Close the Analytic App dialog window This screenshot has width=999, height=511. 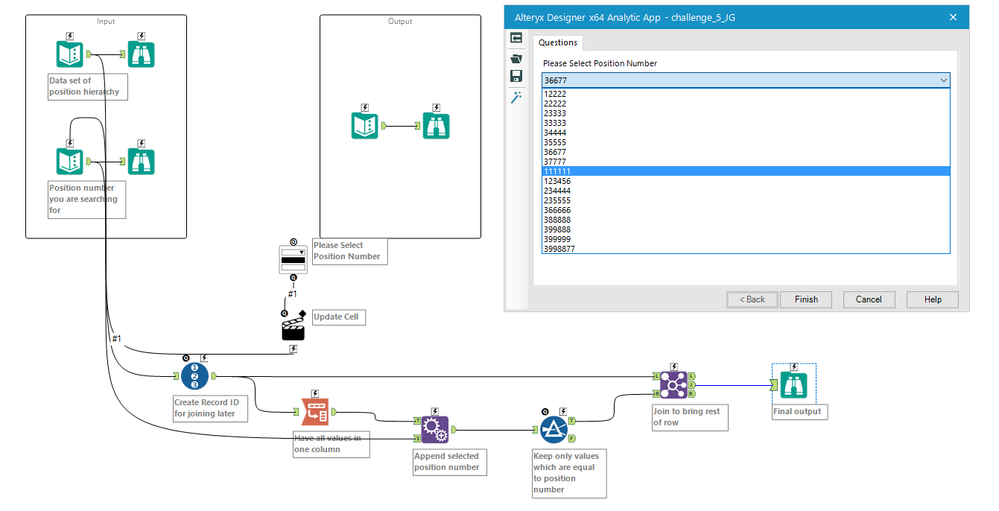(x=953, y=17)
